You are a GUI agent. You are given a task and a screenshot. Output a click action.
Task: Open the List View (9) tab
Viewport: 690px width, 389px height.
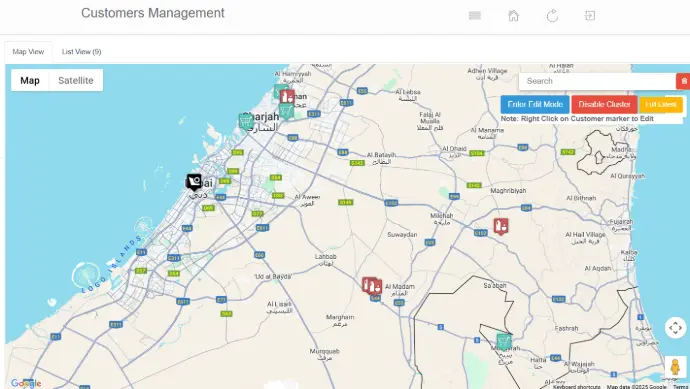pos(81,52)
